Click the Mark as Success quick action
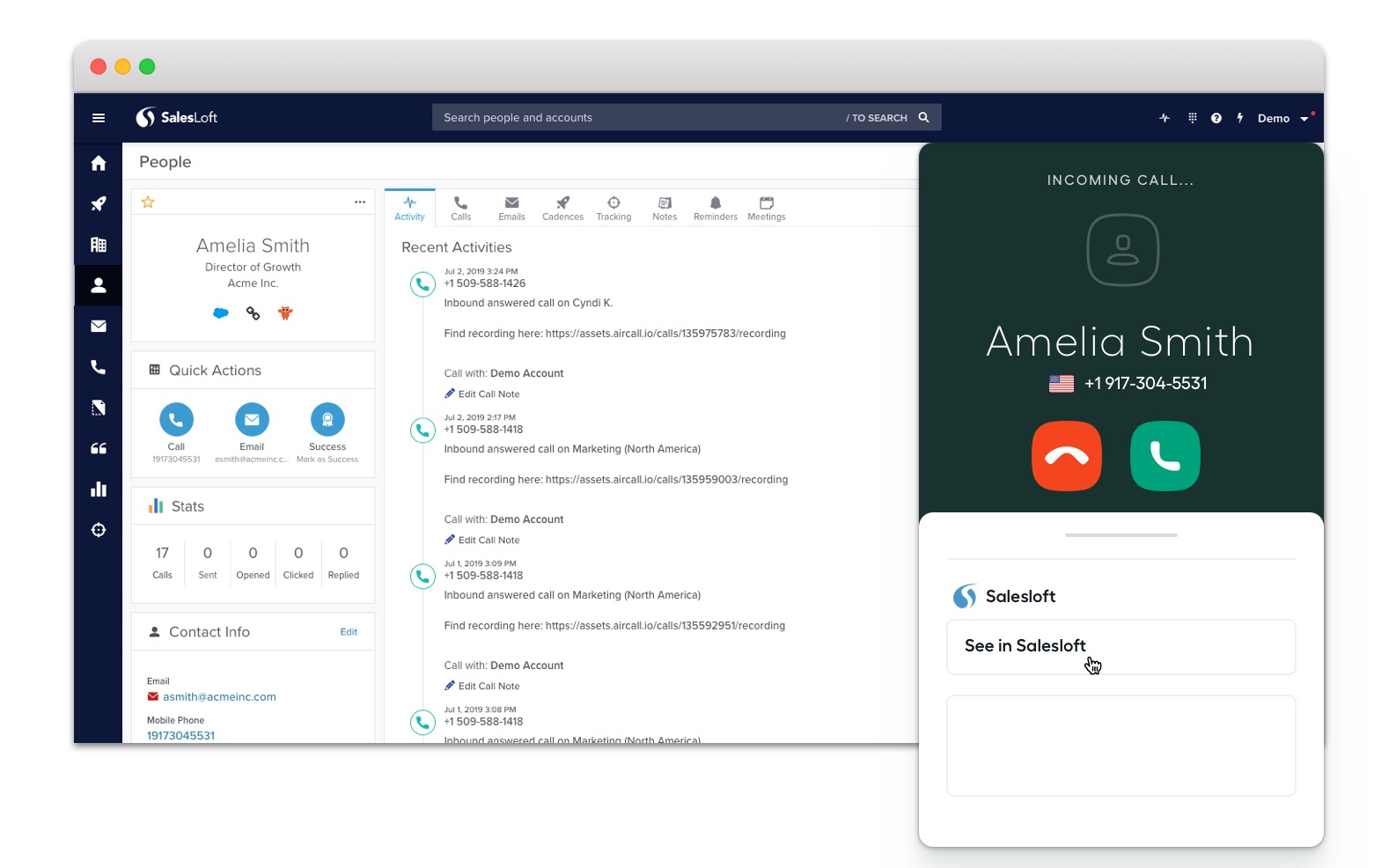 (327, 420)
